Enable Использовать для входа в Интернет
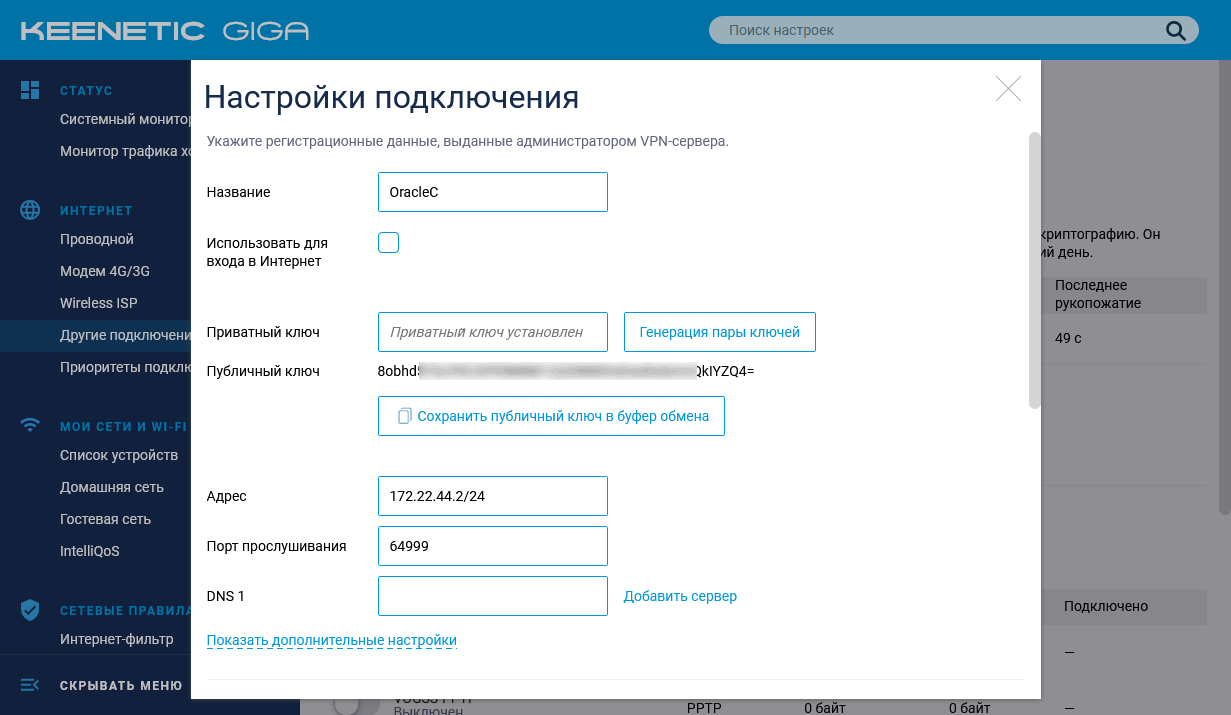 [388, 242]
